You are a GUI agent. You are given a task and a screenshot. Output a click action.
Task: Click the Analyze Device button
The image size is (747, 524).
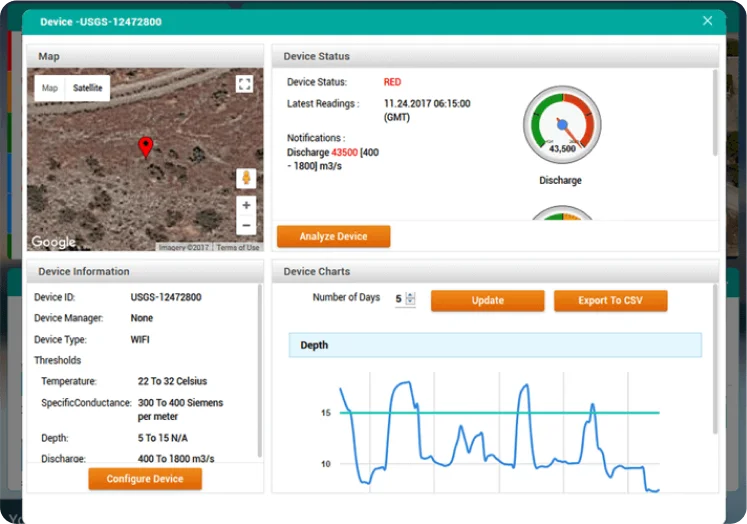pyautogui.click(x=333, y=237)
